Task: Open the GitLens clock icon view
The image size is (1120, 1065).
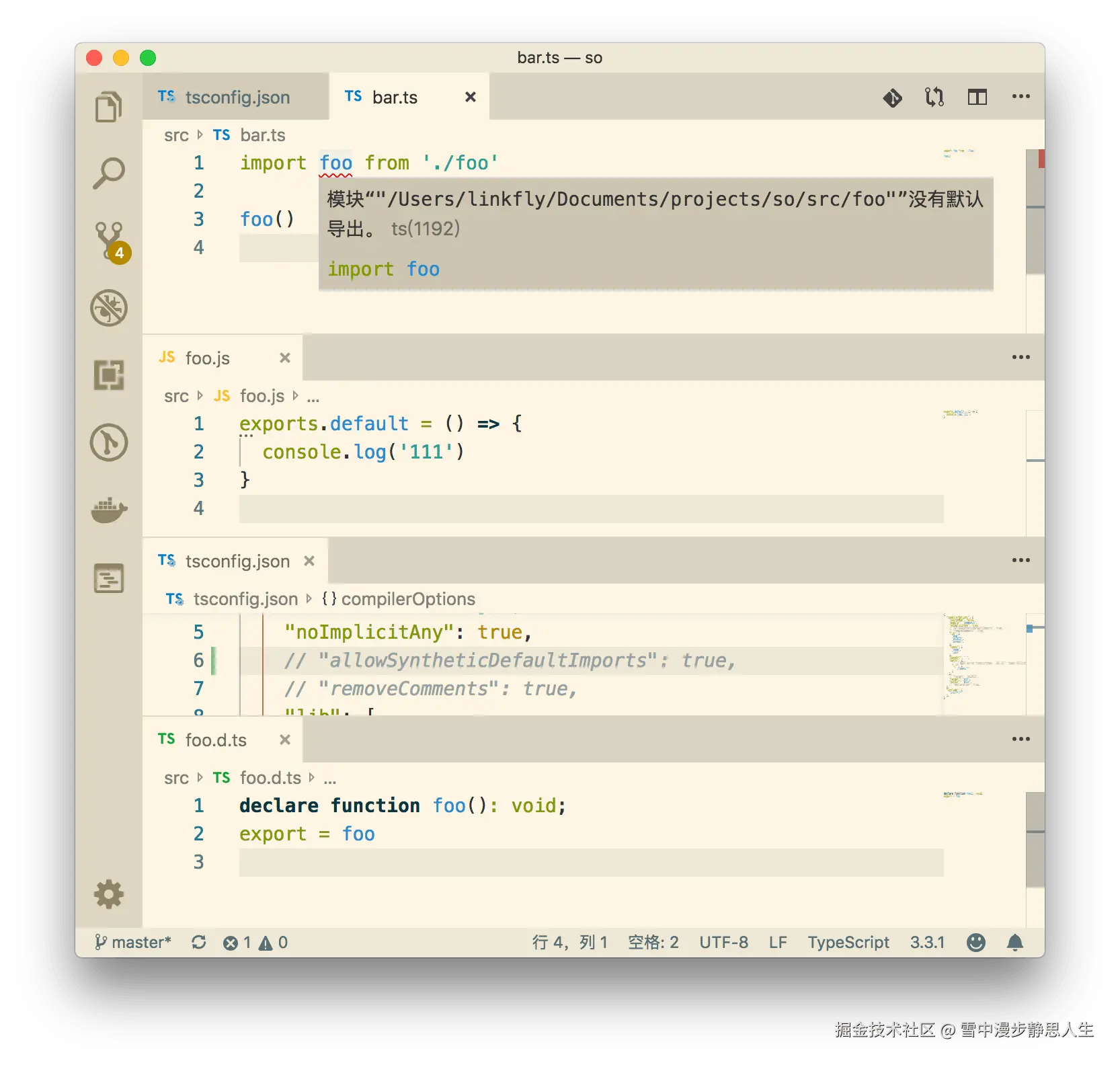Action: (x=109, y=442)
